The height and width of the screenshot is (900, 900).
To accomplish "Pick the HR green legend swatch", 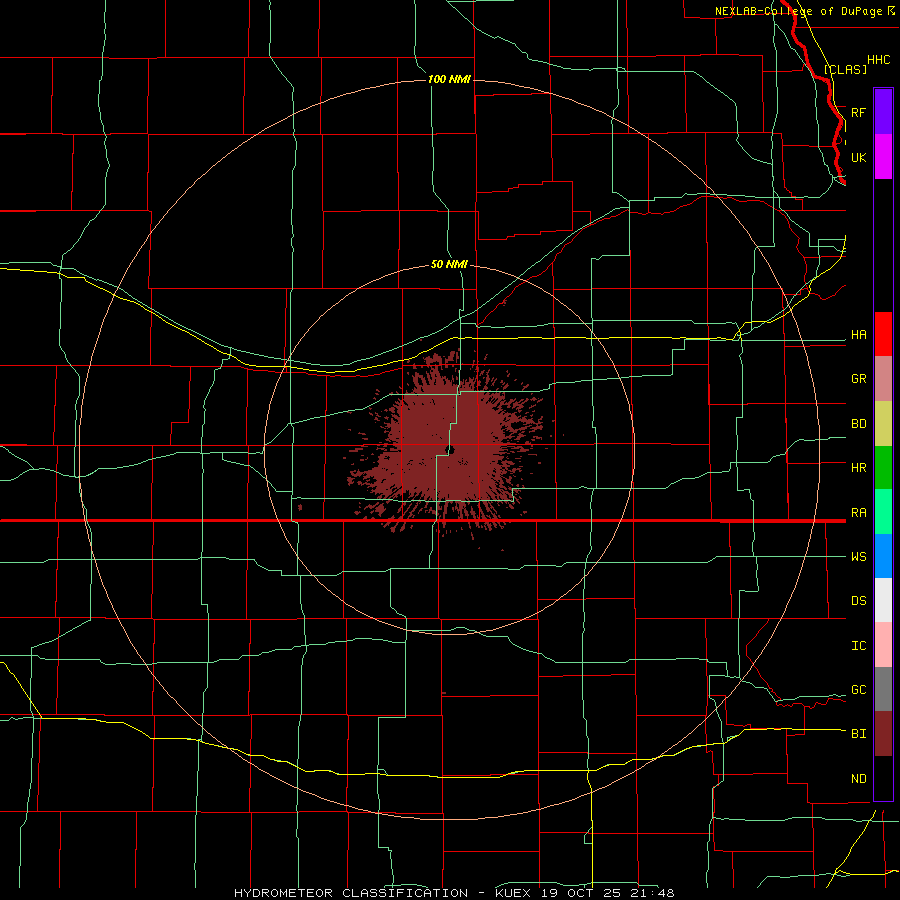I will click(x=883, y=467).
